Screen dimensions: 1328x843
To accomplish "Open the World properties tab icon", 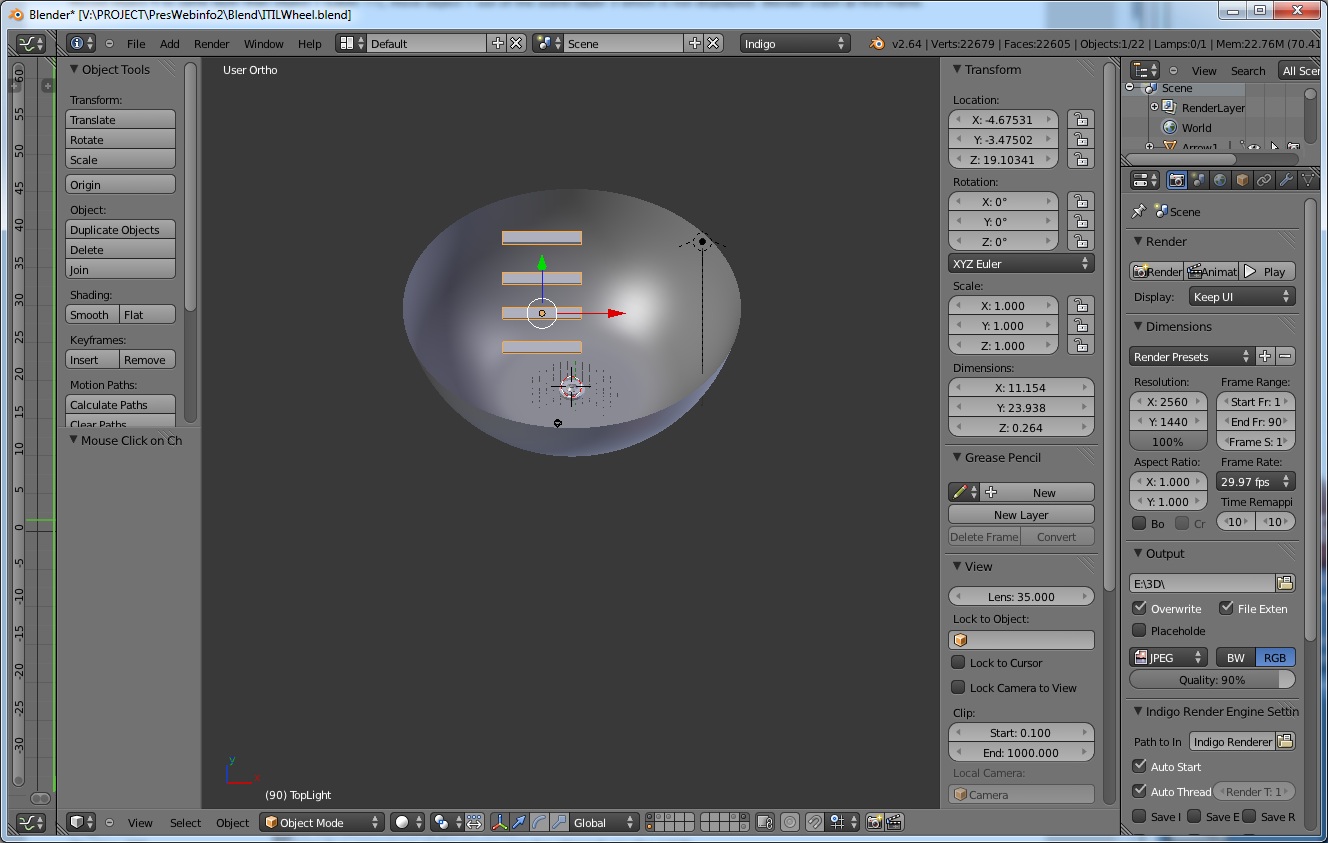I will [x=1220, y=181].
